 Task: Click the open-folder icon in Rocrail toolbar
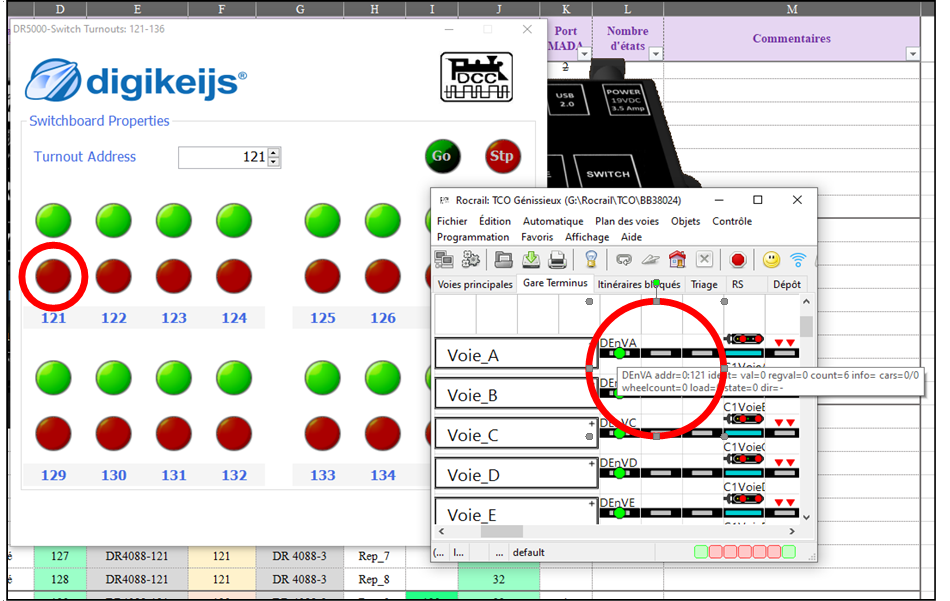point(503,260)
